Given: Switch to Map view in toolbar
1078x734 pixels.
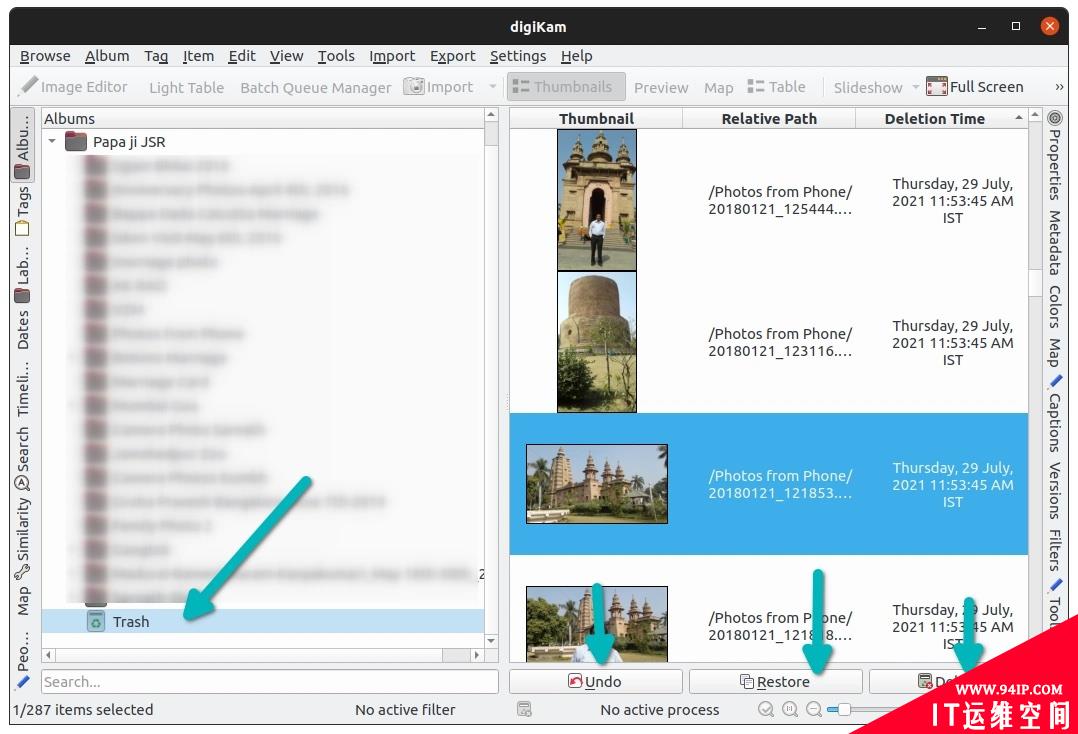Looking at the screenshot, I should [718, 87].
